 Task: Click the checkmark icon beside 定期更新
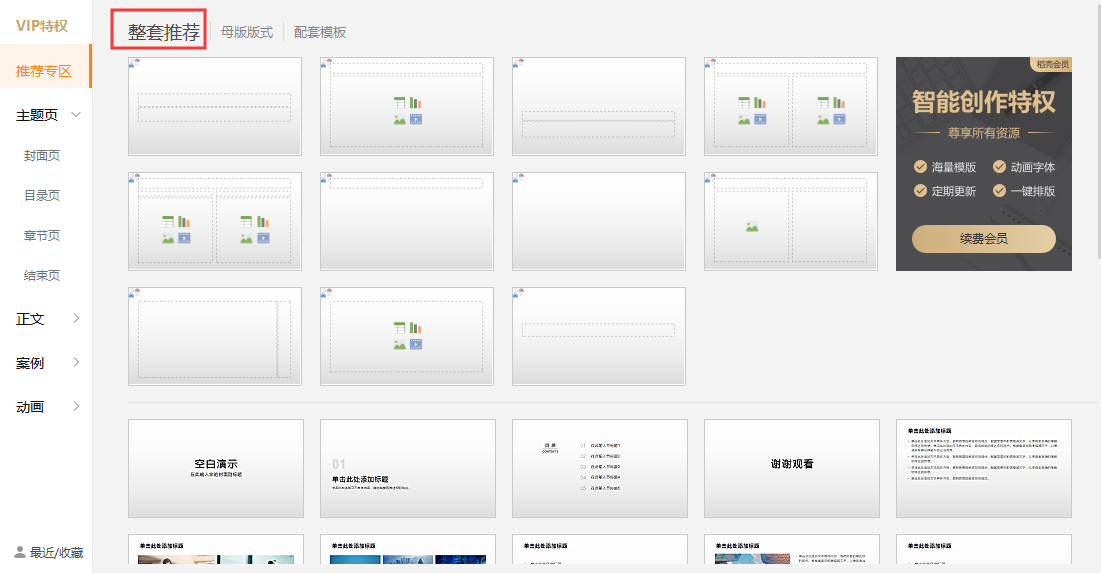(920, 191)
